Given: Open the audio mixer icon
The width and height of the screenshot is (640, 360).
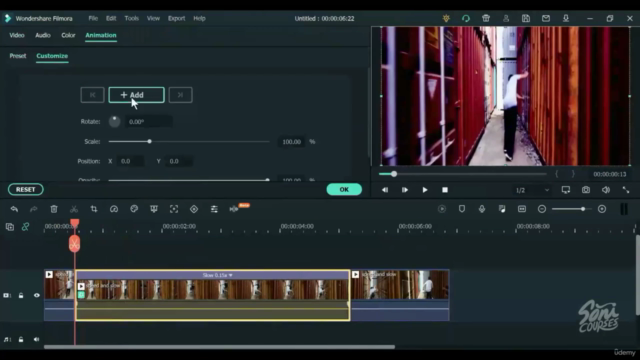Looking at the screenshot, I should pos(502,209).
